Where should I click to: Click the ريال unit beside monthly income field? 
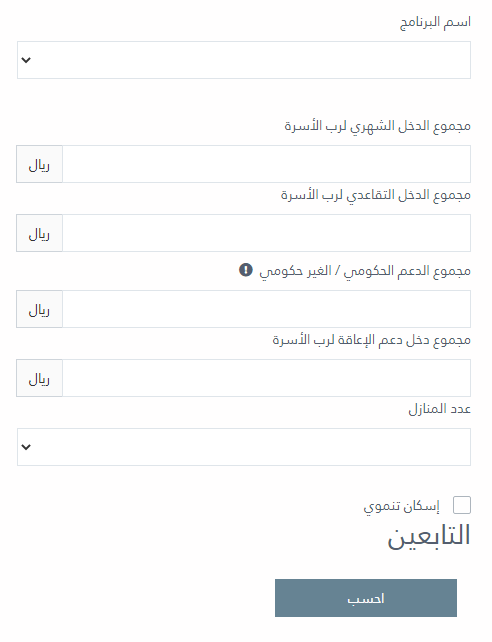[x=39, y=164]
